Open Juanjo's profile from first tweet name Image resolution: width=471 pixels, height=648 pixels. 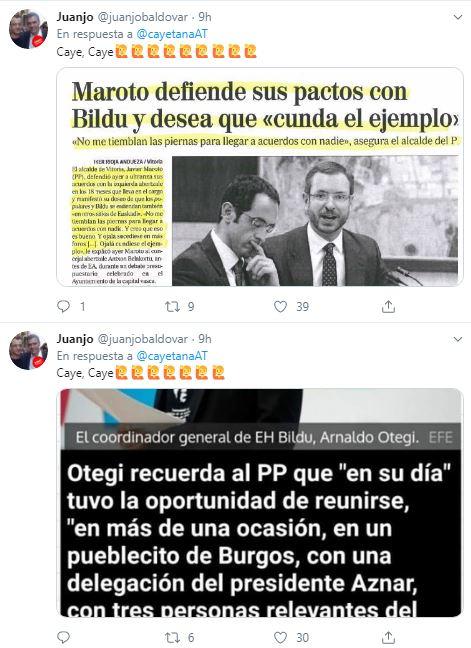click(75, 17)
